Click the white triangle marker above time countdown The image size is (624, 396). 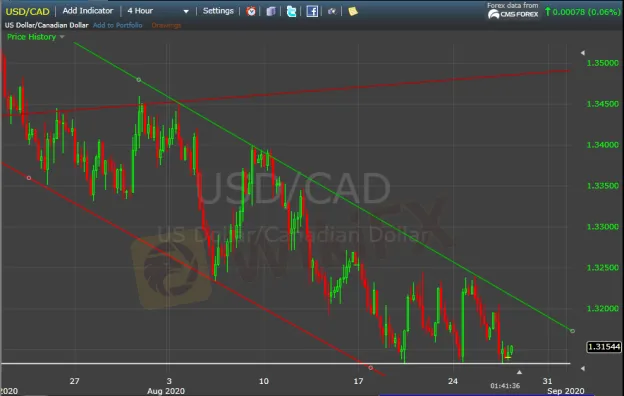coord(519,372)
